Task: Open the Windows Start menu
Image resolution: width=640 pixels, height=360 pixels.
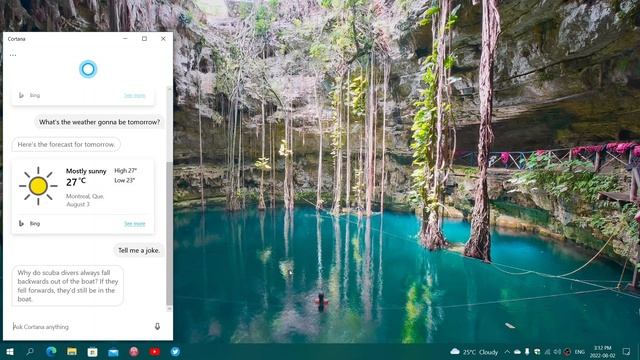Action: tap(10, 351)
